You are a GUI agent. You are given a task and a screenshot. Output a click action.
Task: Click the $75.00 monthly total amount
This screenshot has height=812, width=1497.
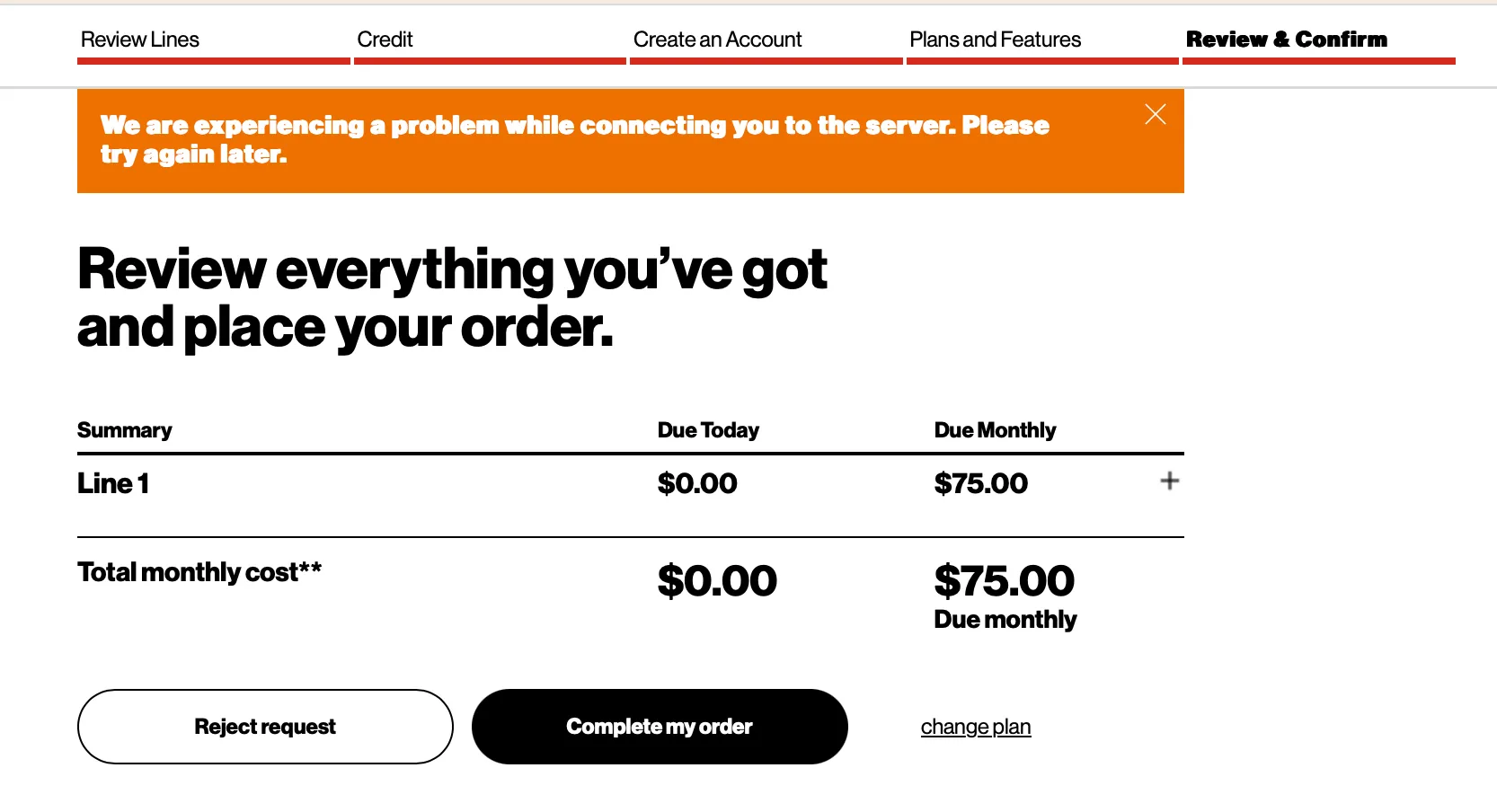coord(1004,580)
